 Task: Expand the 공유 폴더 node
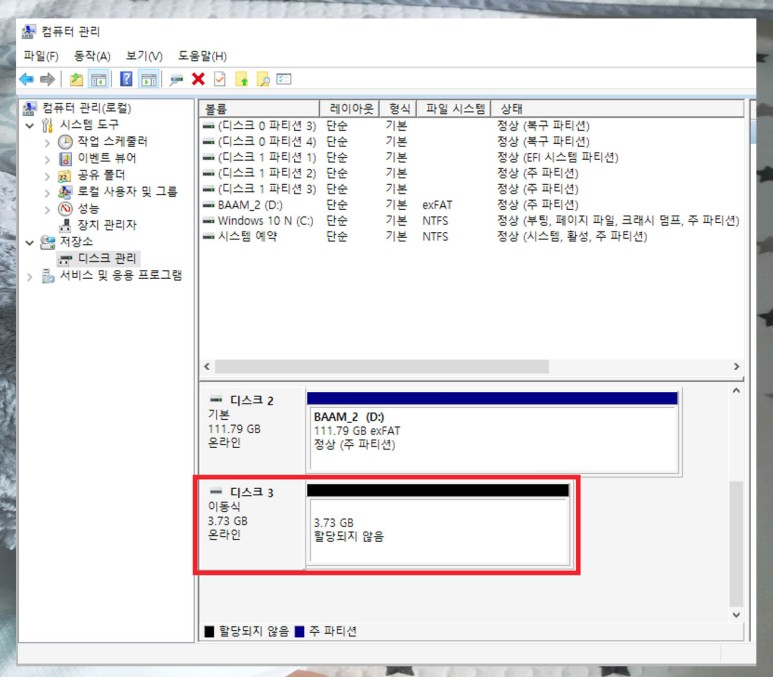(47, 176)
